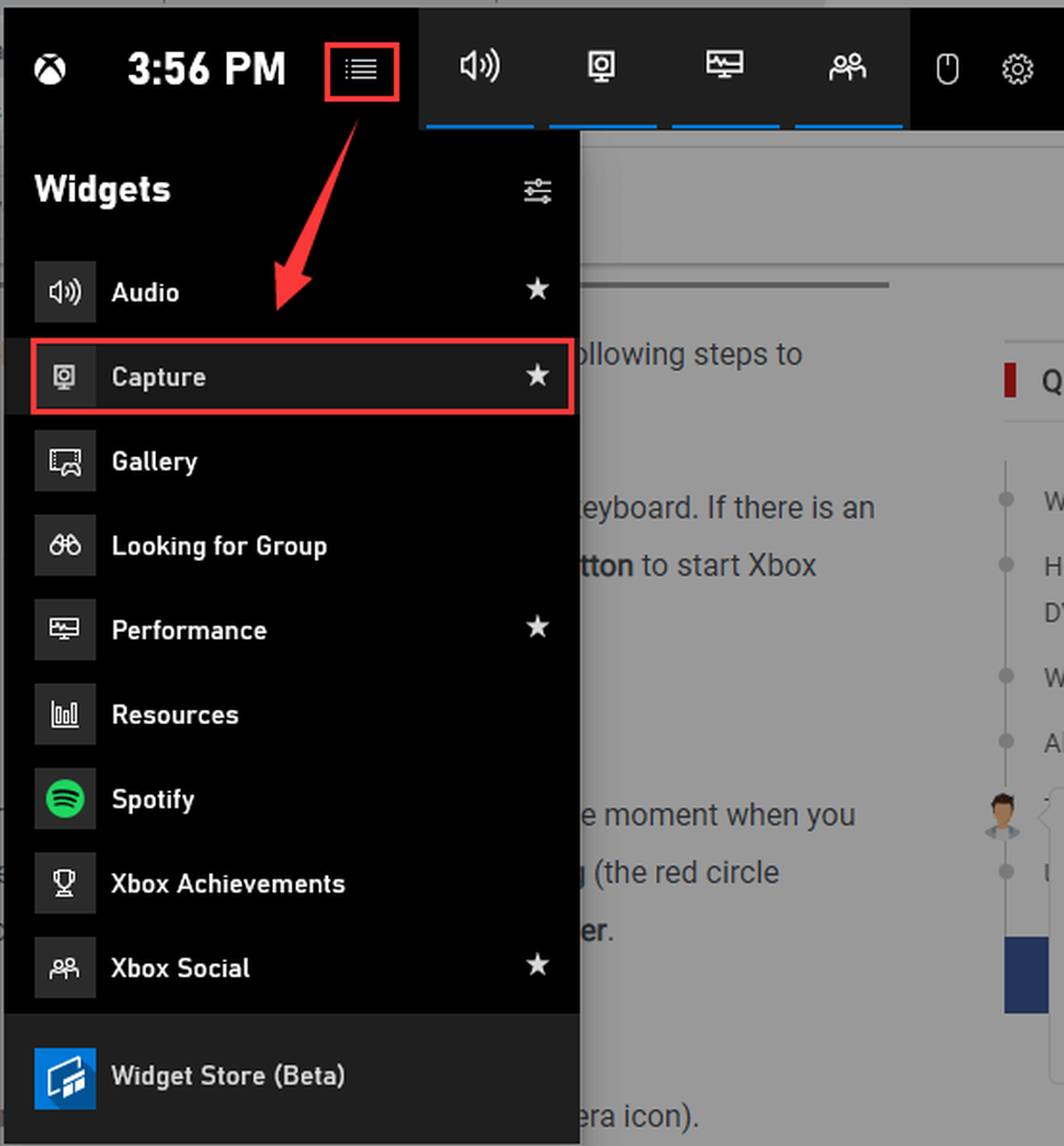This screenshot has height=1146, width=1064.
Task: Toggle the Capture widget in top bar
Action: click(x=602, y=67)
